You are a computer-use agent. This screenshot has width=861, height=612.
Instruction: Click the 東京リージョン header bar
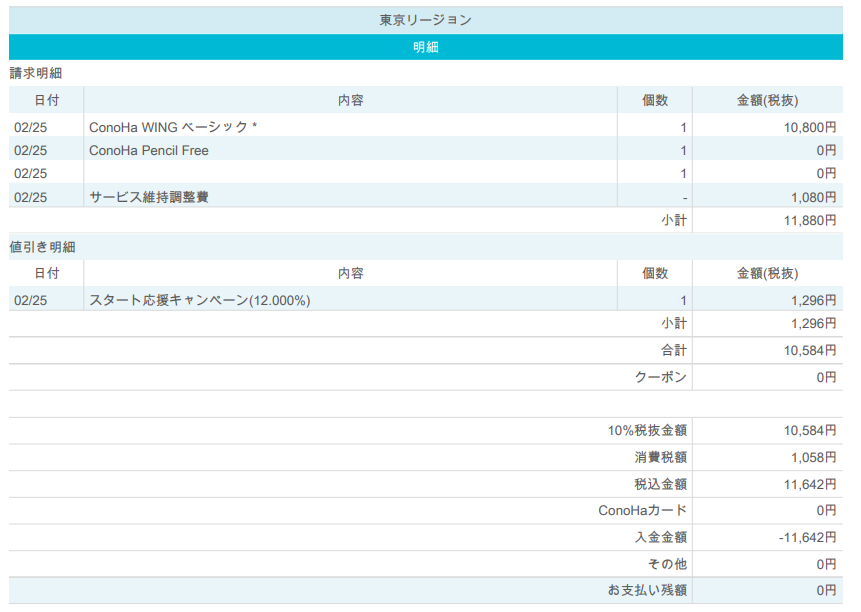click(x=425, y=20)
